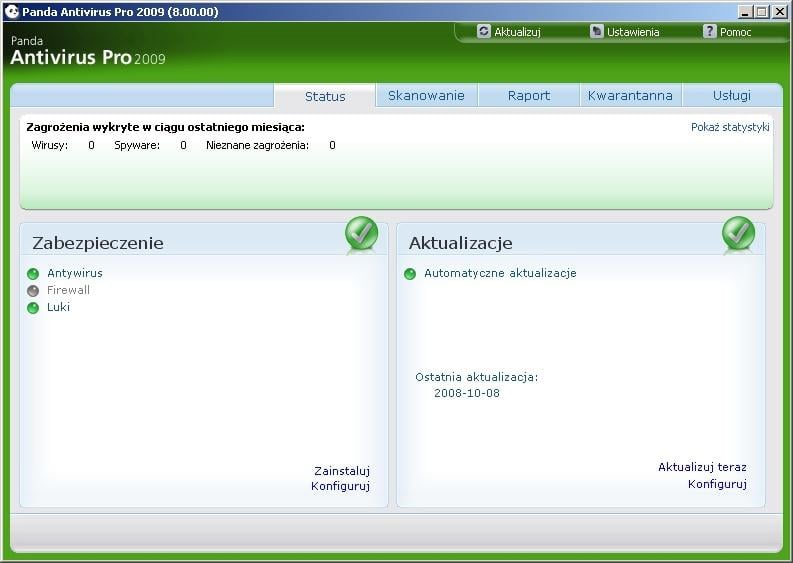Viewport: 793px width, 563px height.
Task: Click the Wirusy count label
Action: click(50, 145)
